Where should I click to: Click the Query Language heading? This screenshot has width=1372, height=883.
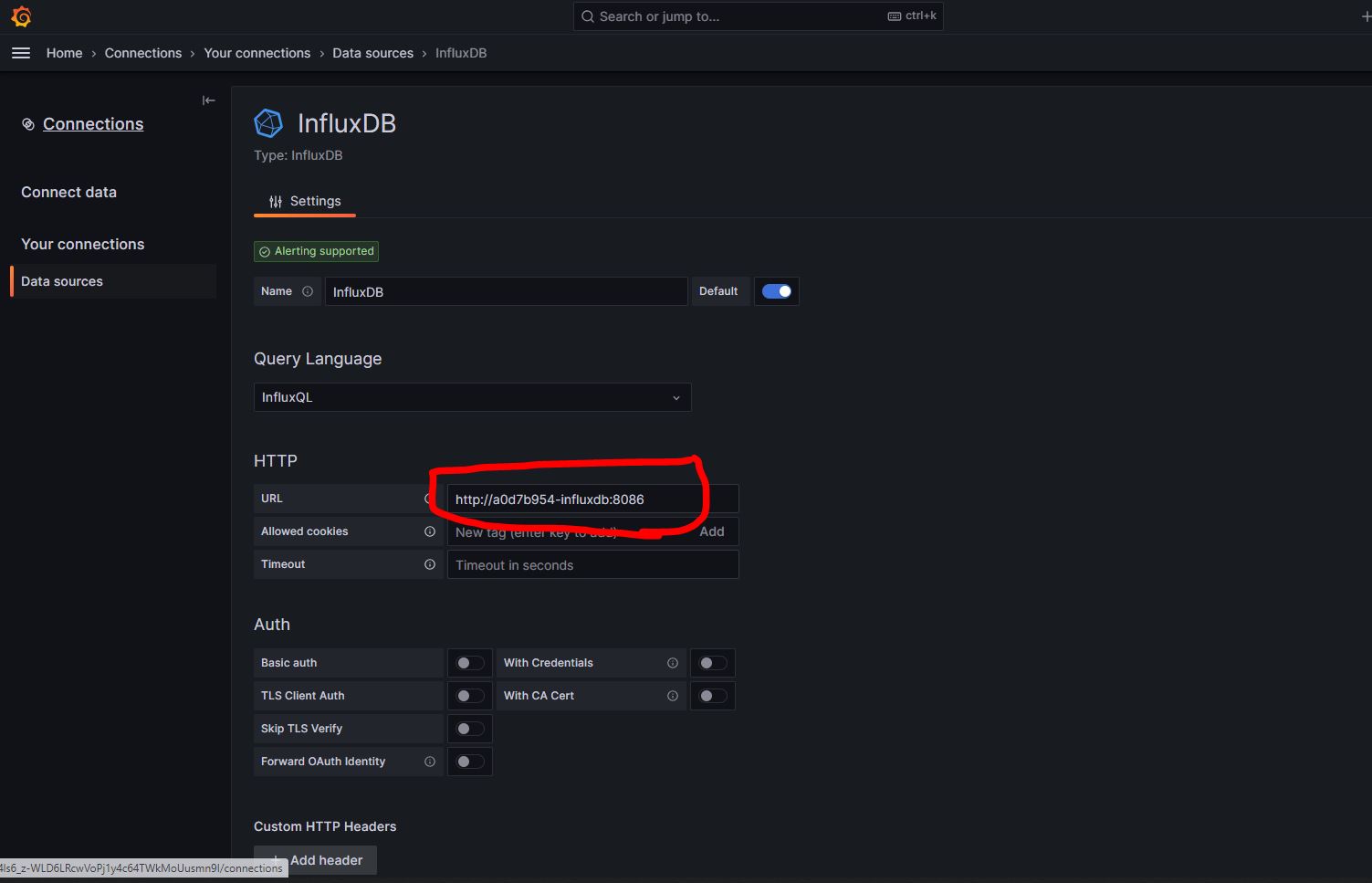318,359
